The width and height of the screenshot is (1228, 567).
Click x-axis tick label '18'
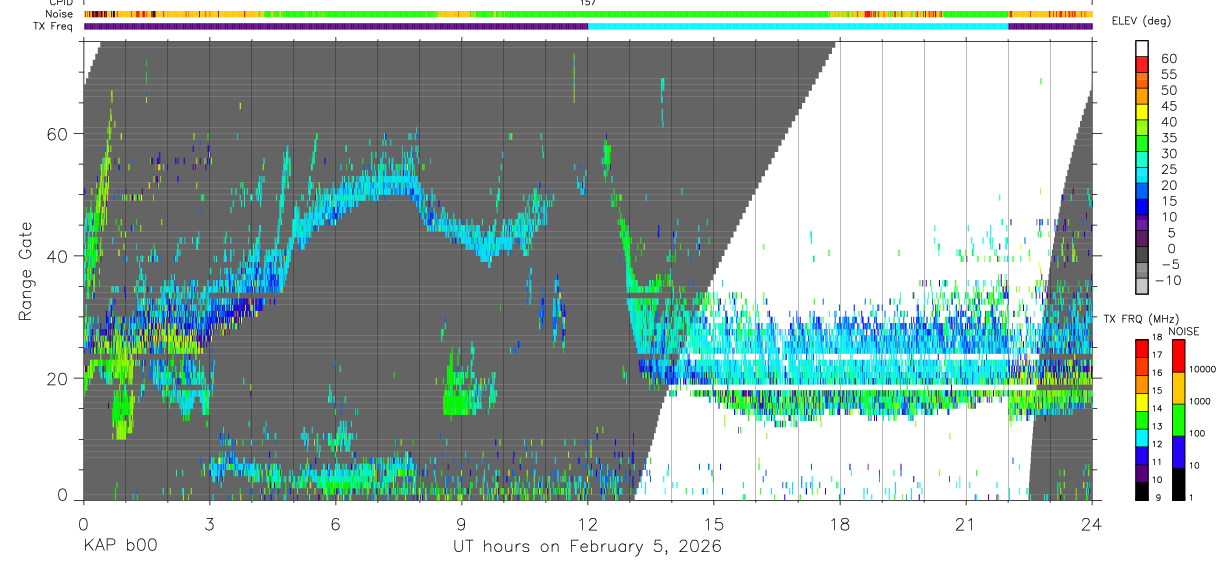click(840, 524)
